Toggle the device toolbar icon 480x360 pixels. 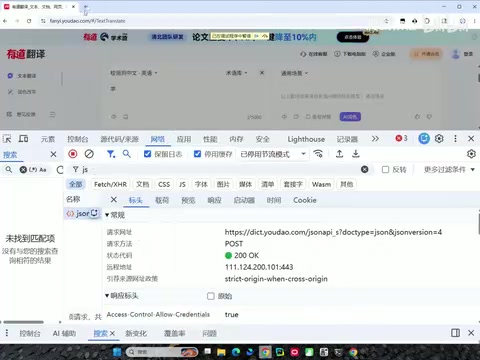pos(23,139)
